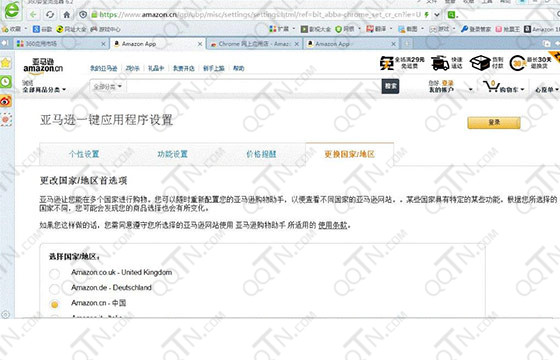Image resolution: width=560 pixels, height=360 pixels.
Task: Select Amazon.cn - 中国 radio button
Action: coord(55,305)
